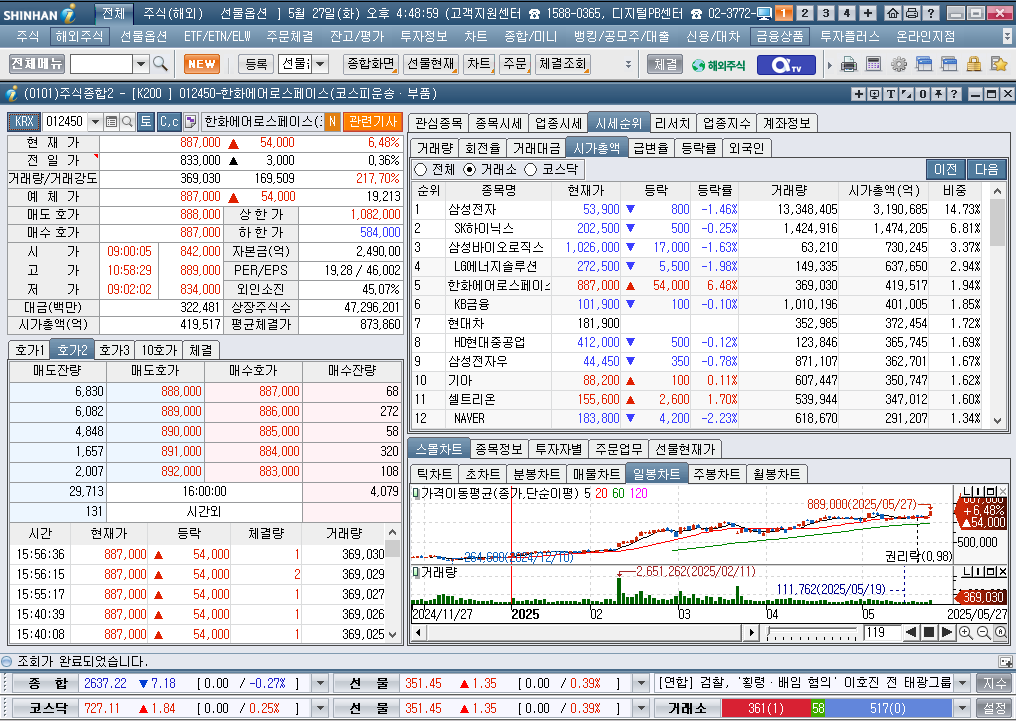Image resolution: width=1016 pixels, height=722 pixels.
Task: Click the monitor icon beside screen number 1
Action: pyautogui.click(x=764, y=13)
